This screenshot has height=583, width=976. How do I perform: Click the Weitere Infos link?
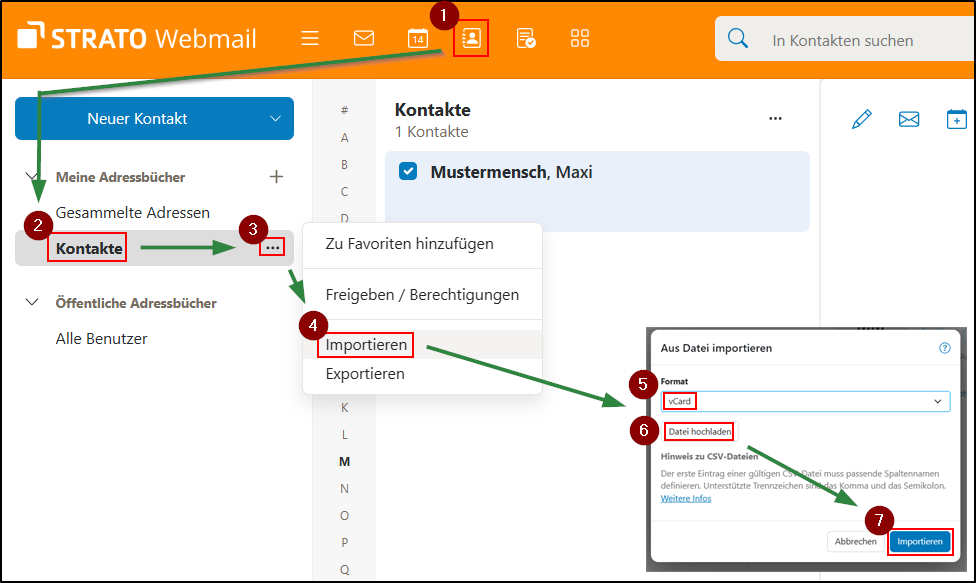(686, 498)
